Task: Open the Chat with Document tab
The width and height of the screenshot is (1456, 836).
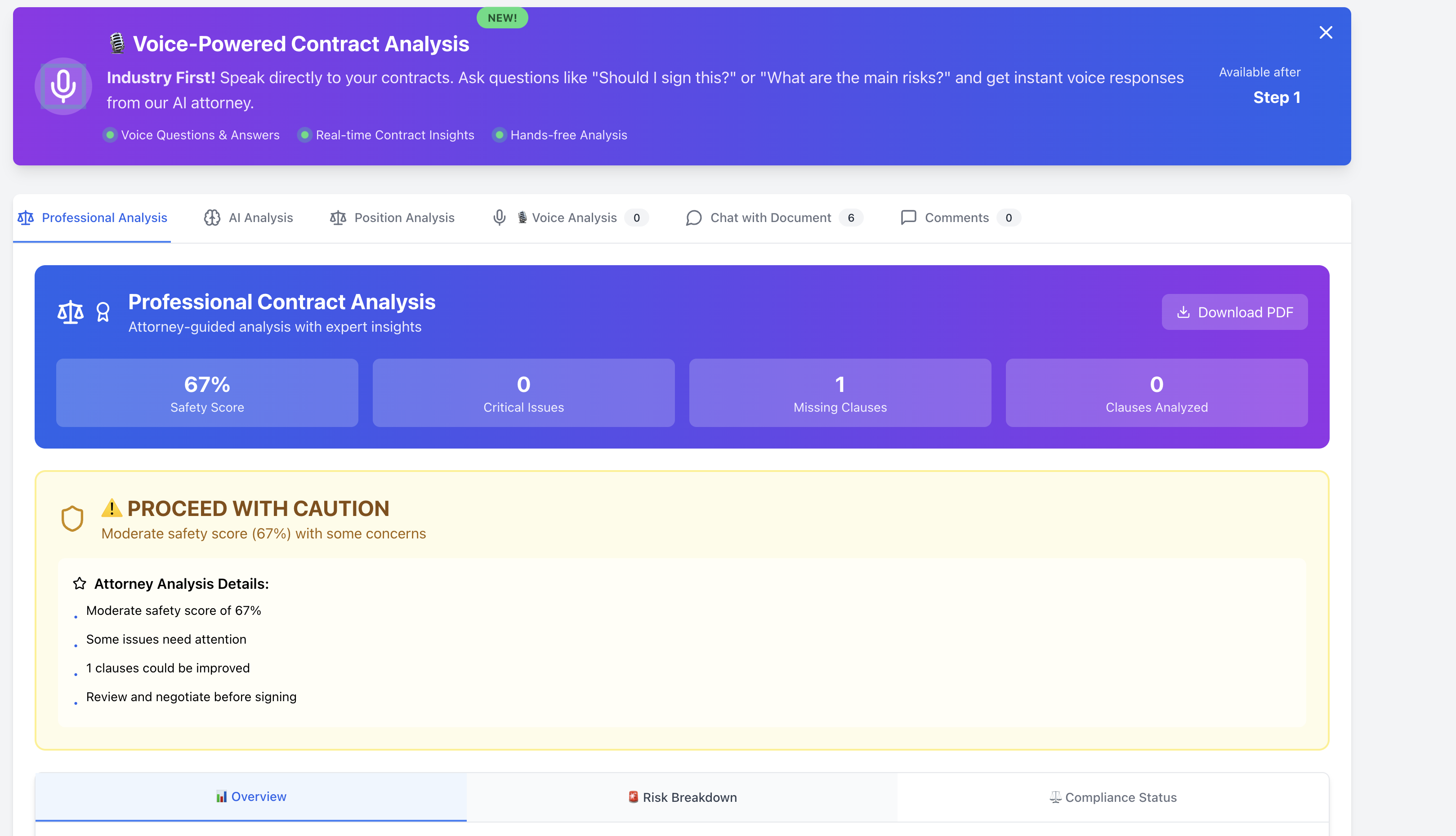Action: coord(774,218)
